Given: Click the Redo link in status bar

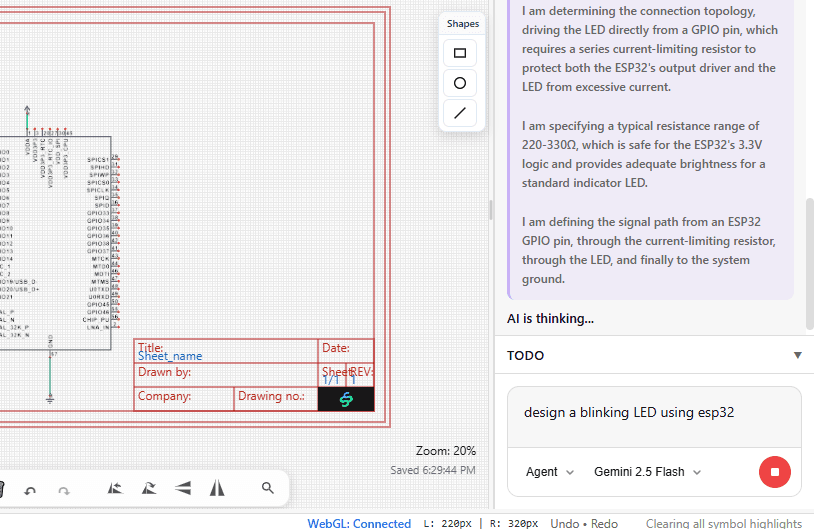Looking at the screenshot, I should click(x=603, y=523).
